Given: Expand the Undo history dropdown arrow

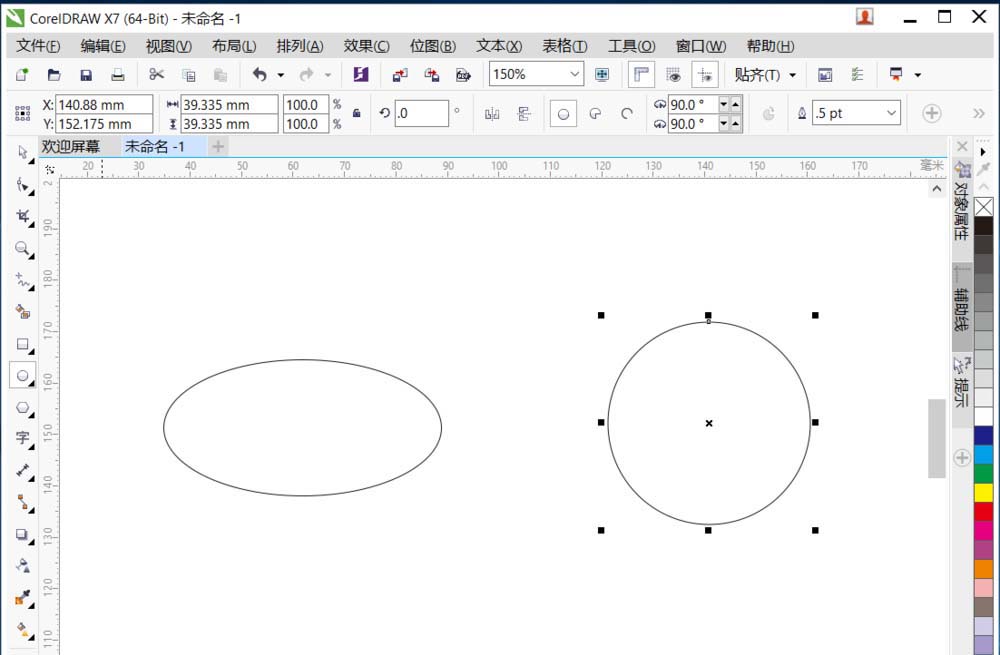Looking at the screenshot, I should pos(280,74).
